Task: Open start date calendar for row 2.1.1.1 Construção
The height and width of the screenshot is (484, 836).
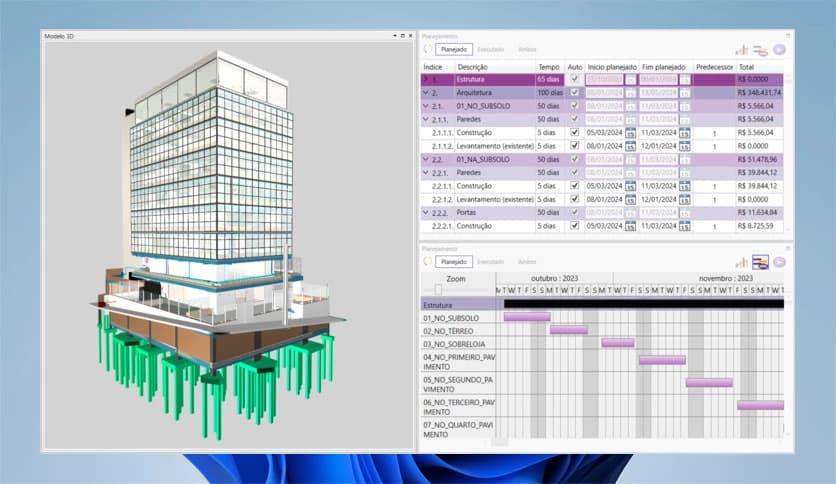Action: [631, 133]
